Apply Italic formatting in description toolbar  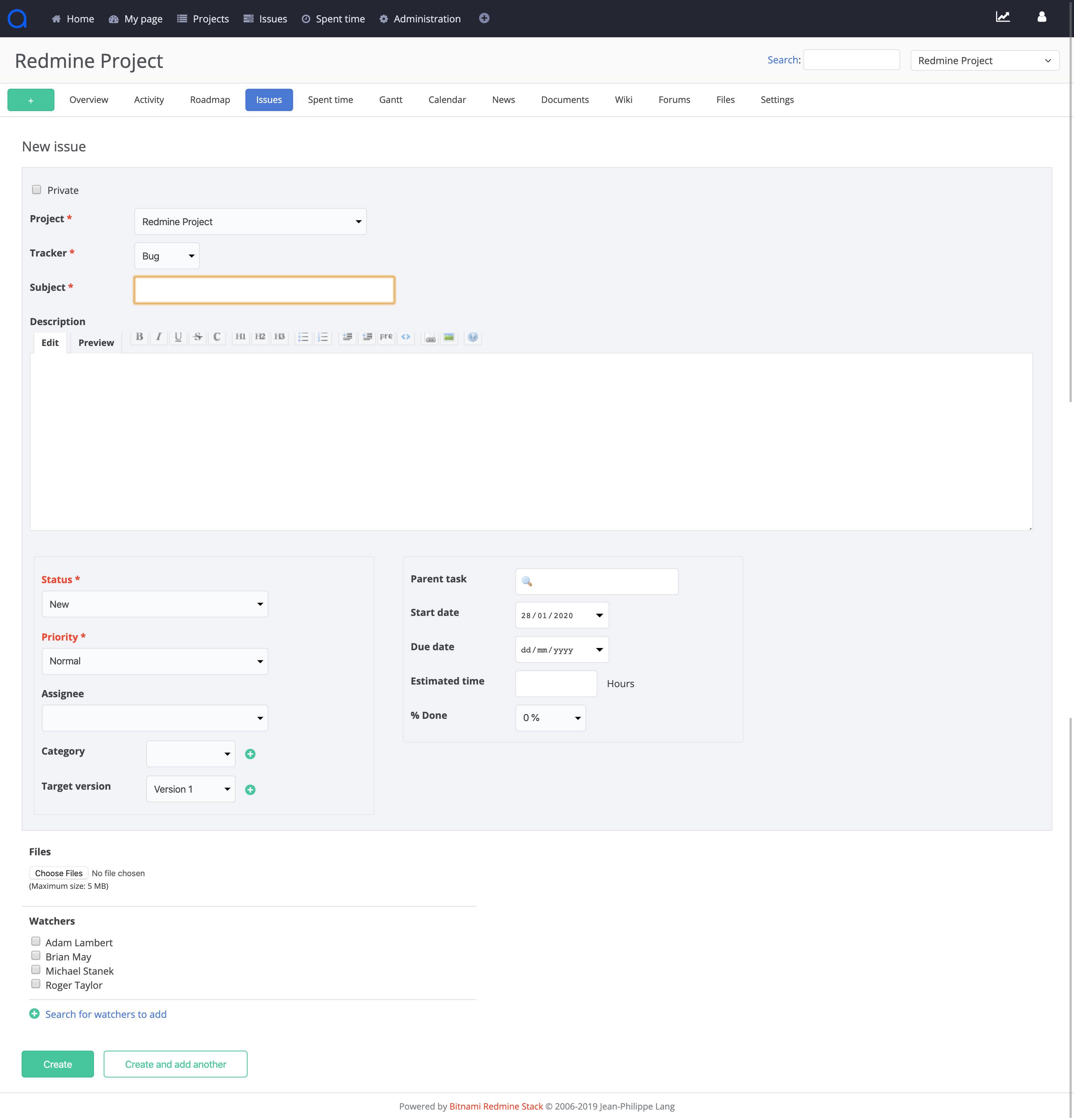(x=159, y=337)
